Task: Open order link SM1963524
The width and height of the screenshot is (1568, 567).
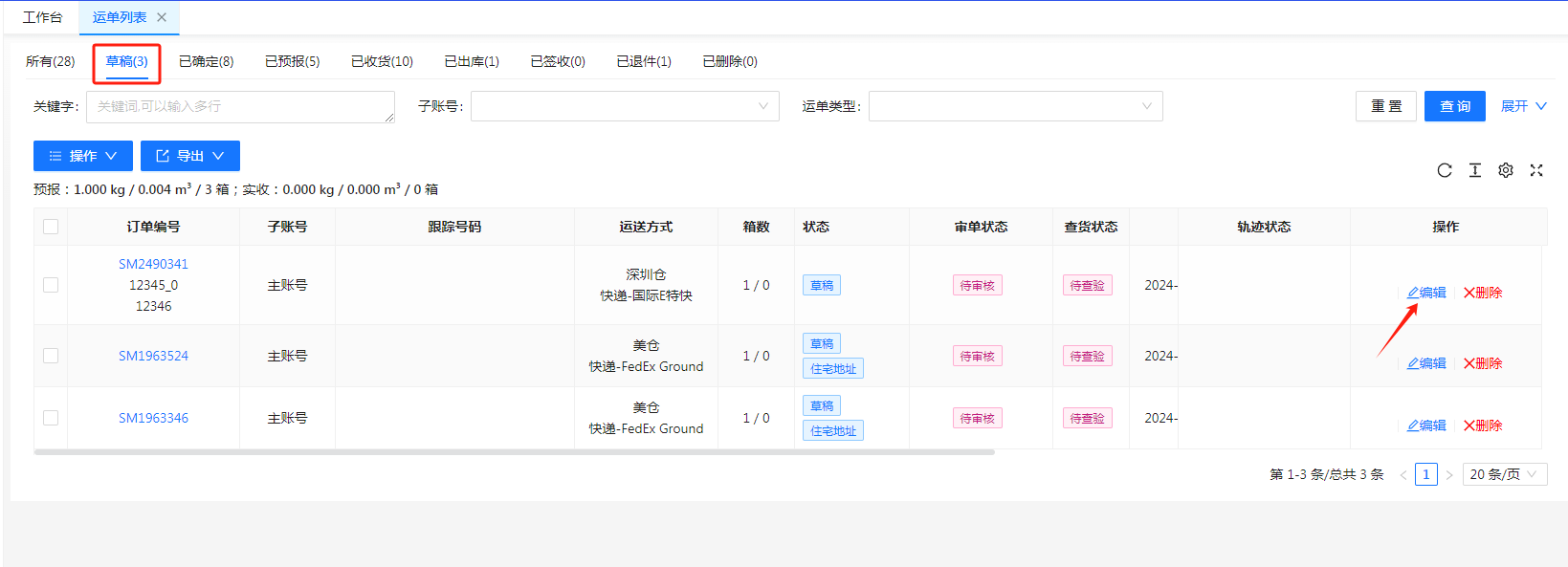Action: 153,356
